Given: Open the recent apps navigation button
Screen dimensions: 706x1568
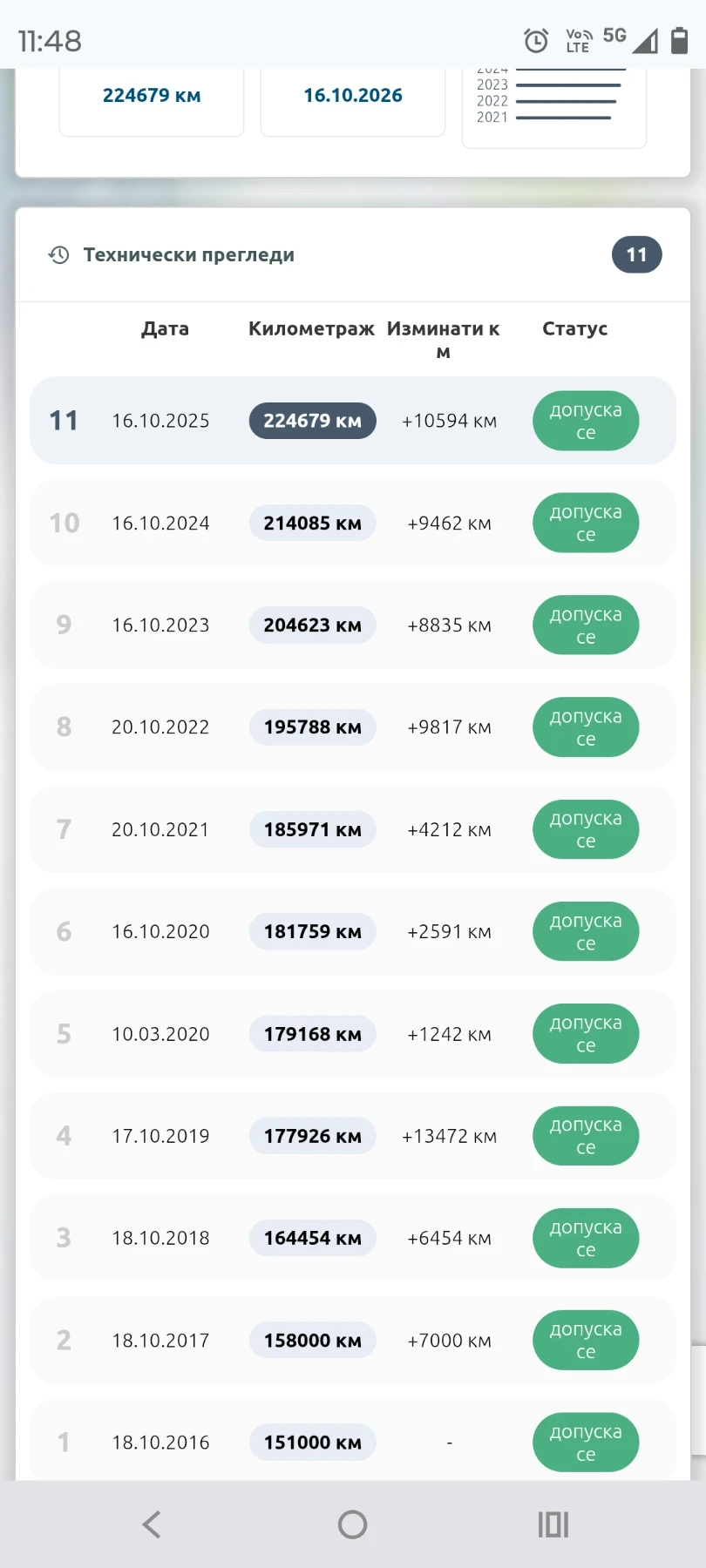Looking at the screenshot, I should [553, 1524].
